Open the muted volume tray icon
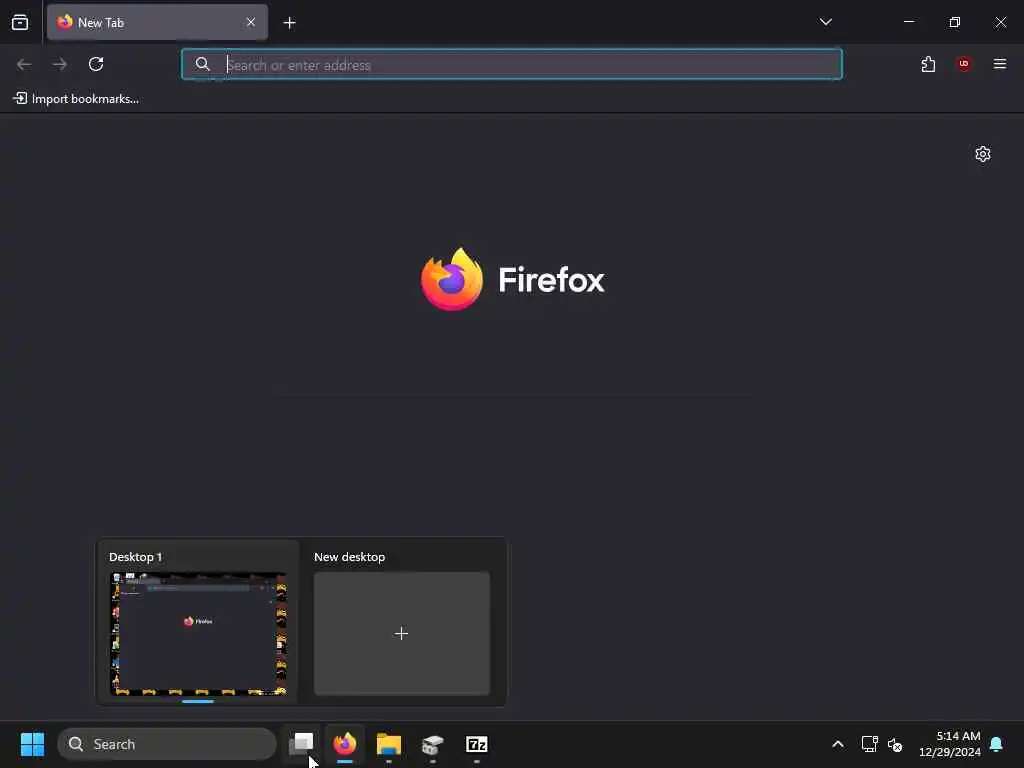 pos(895,744)
